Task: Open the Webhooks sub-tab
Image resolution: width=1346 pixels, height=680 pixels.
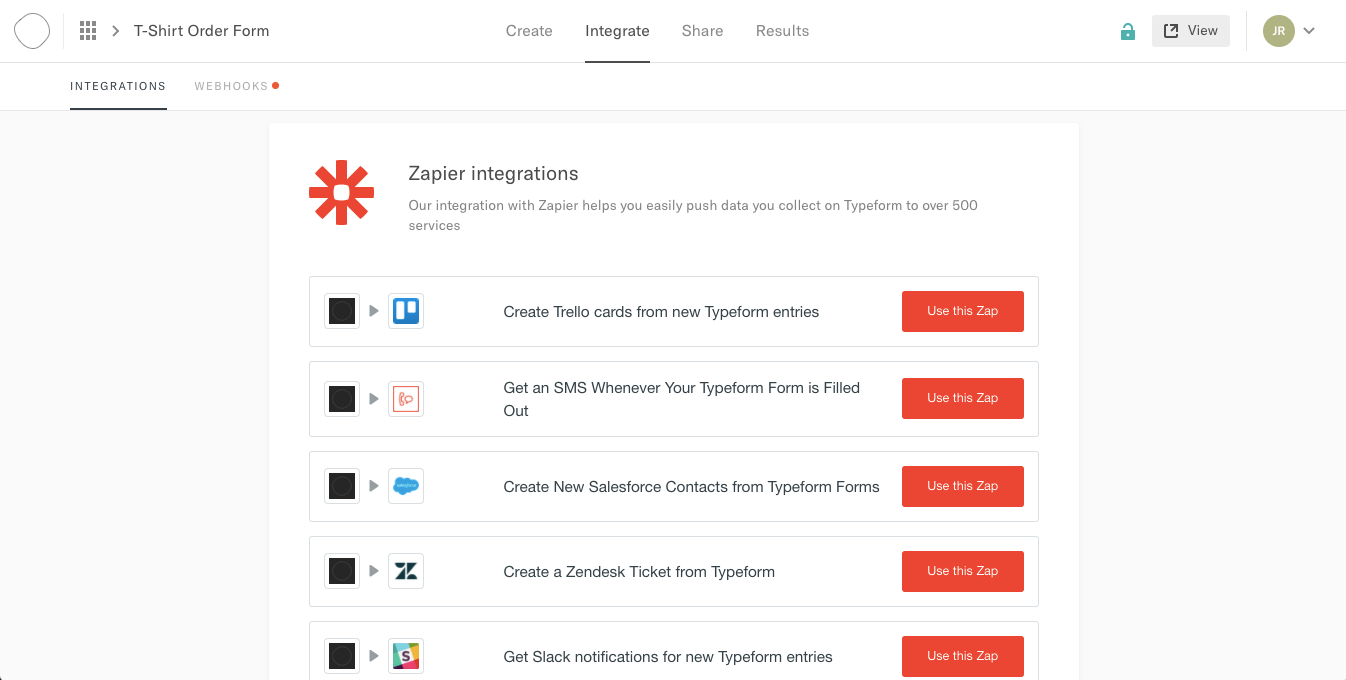Action: pyautogui.click(x=231, y=86)
